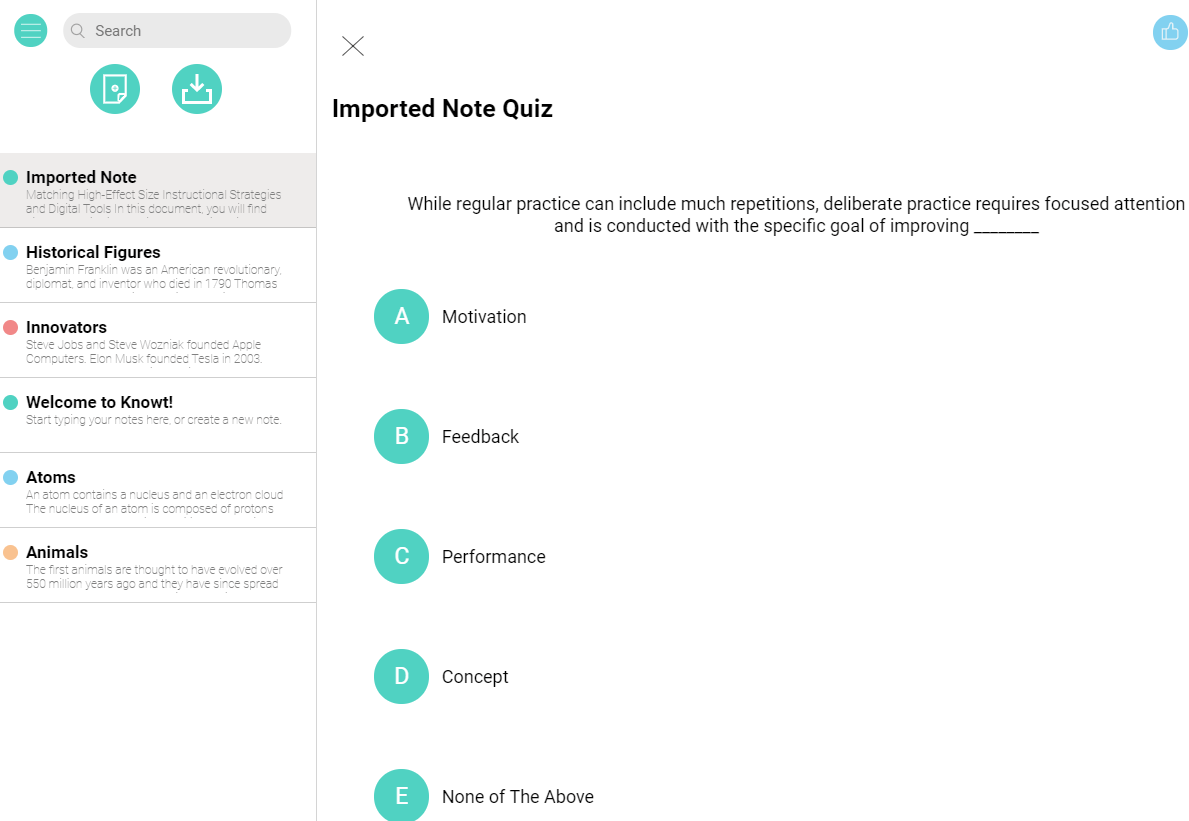Click the magnifier icon in search bar
1189x821 pixels.
click(x=78, y=31)
